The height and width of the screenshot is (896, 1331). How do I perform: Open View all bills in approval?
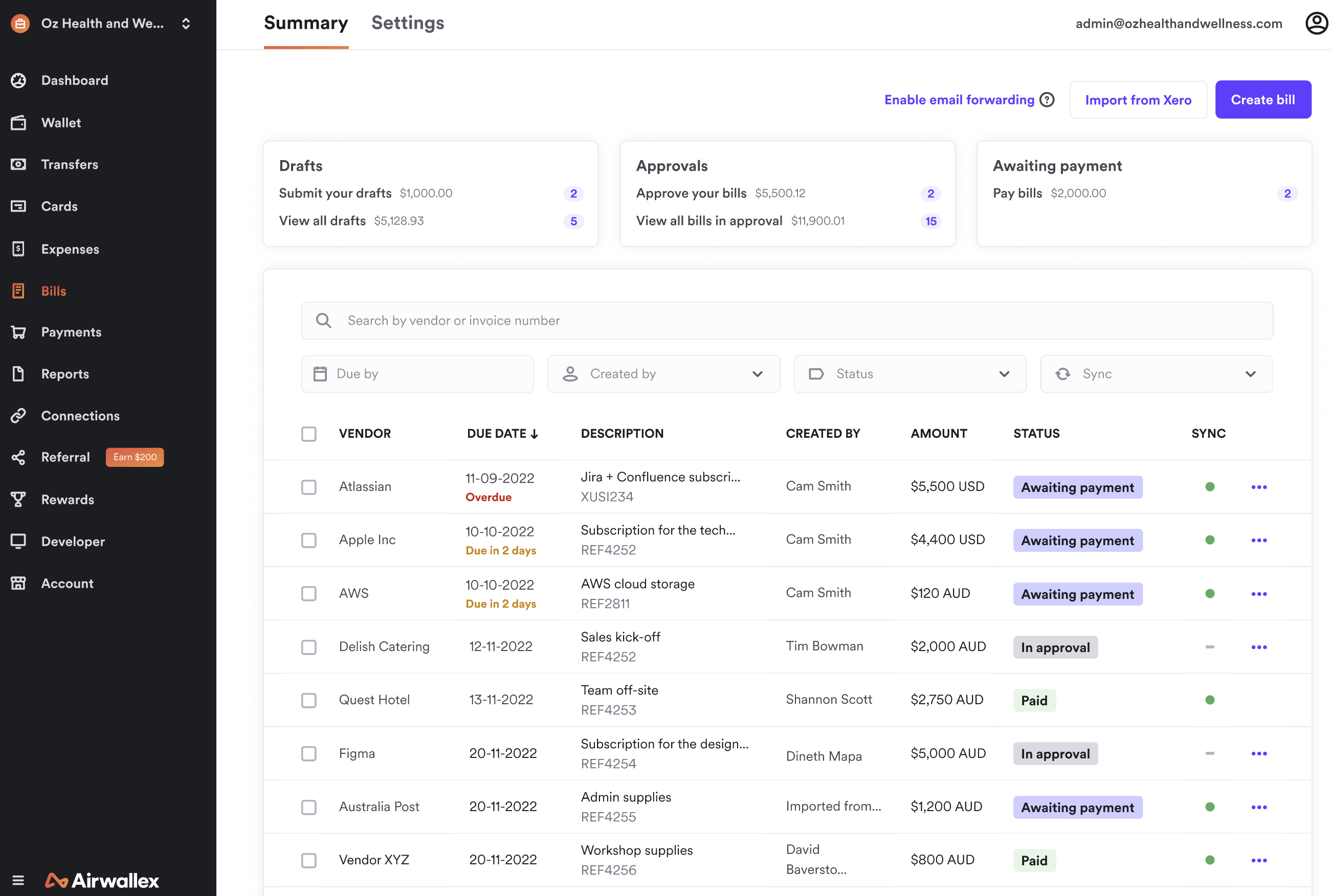click(709, 220)
